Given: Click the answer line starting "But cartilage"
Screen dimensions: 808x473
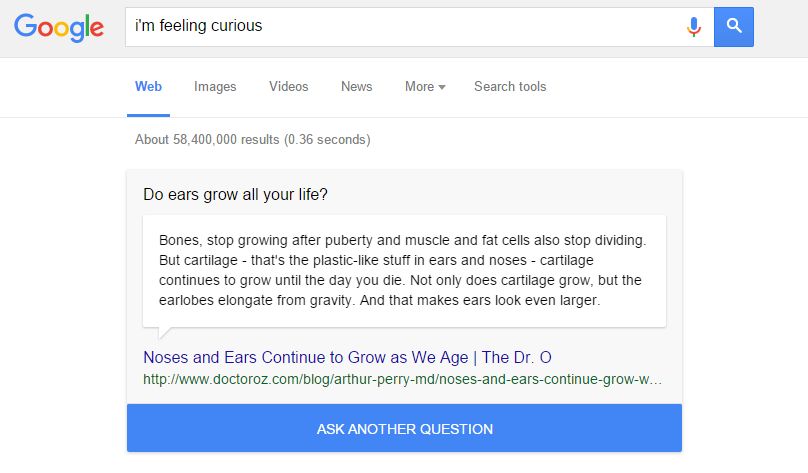Looking at the screenshot, I should coord(376,260).
